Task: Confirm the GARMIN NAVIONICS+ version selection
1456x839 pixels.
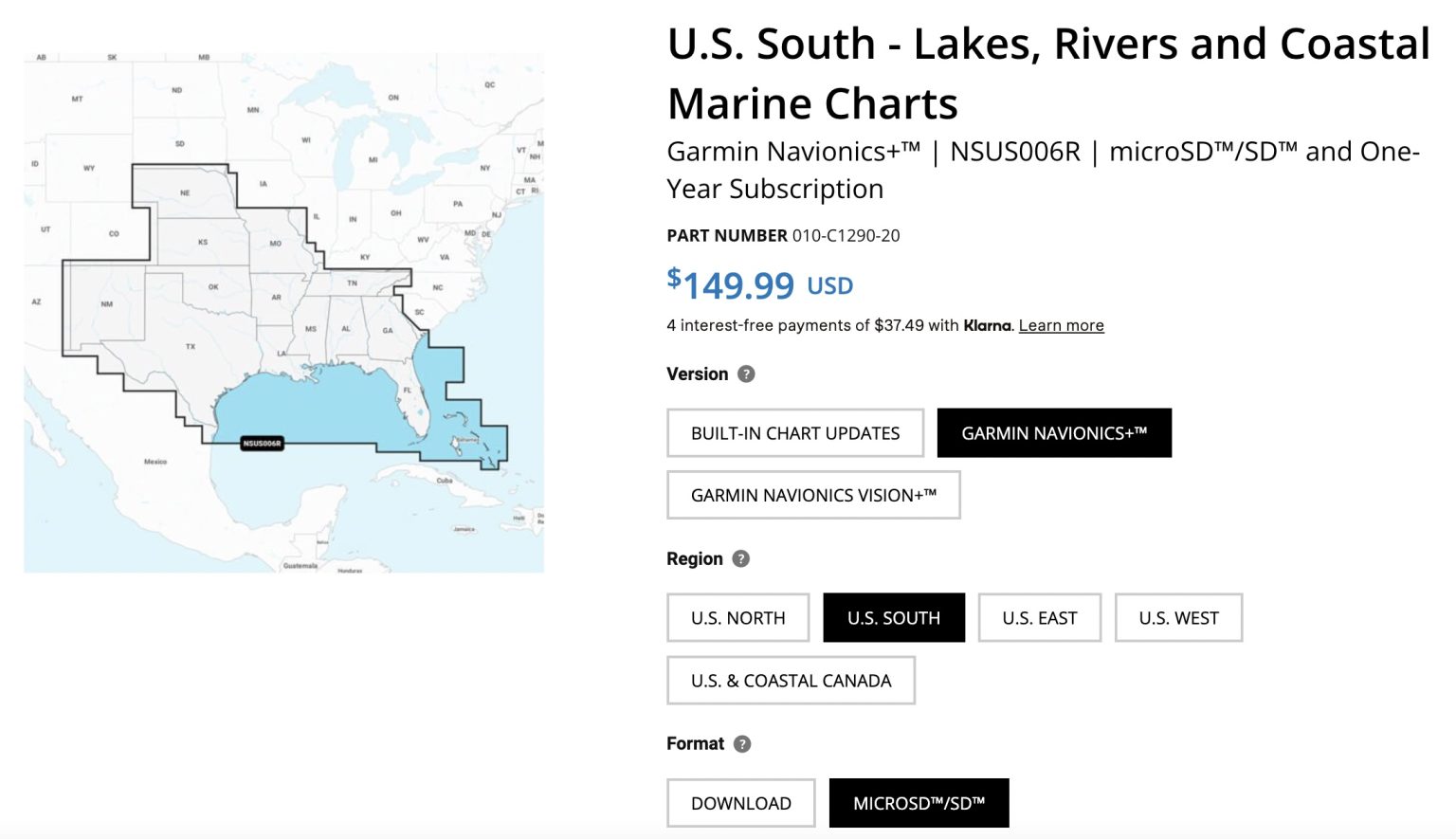Action: pos(1054,432)
